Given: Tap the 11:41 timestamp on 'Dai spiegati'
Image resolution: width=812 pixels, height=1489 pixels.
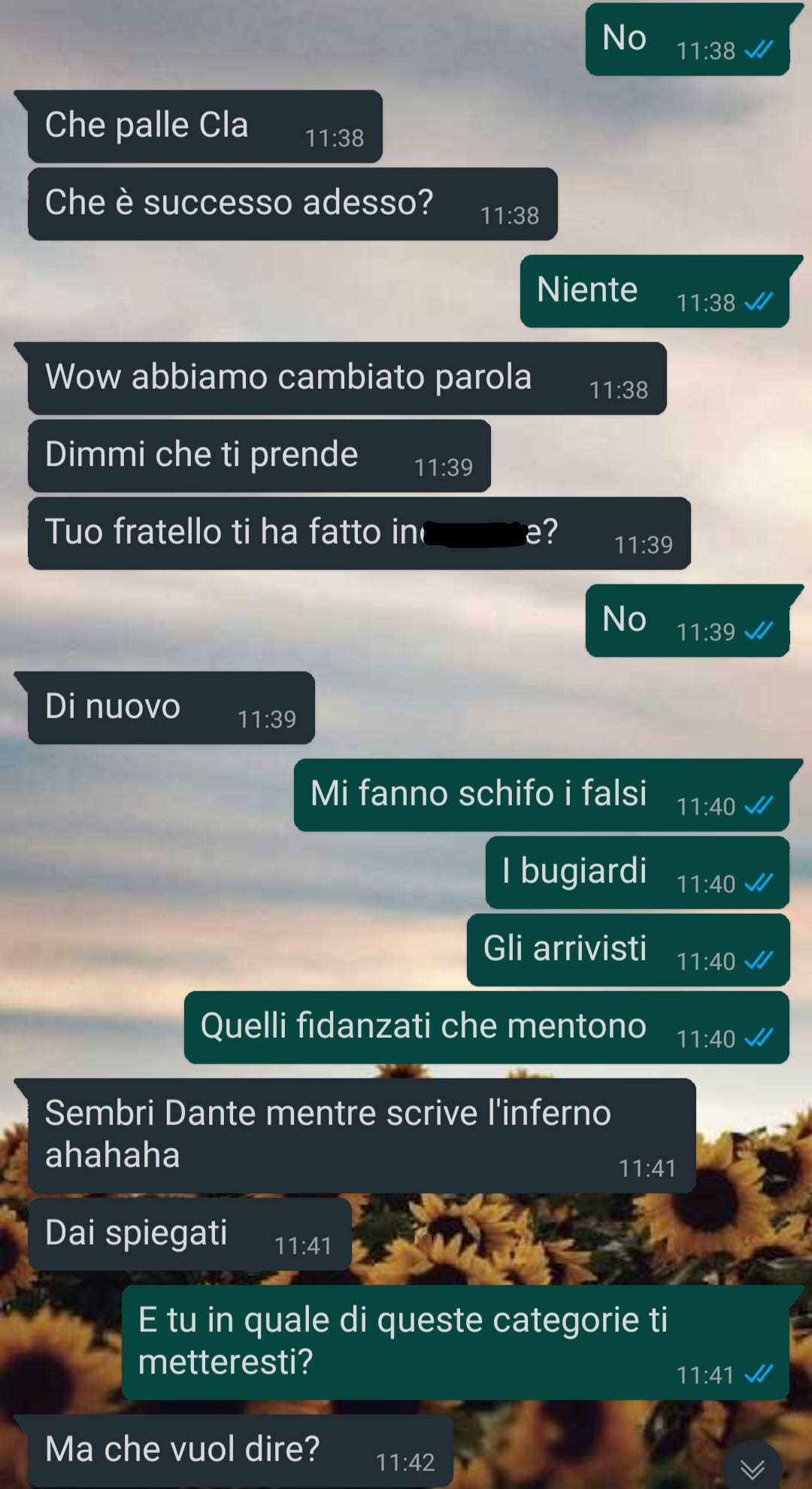Looking at the screenshot, I should point(303,1246).
